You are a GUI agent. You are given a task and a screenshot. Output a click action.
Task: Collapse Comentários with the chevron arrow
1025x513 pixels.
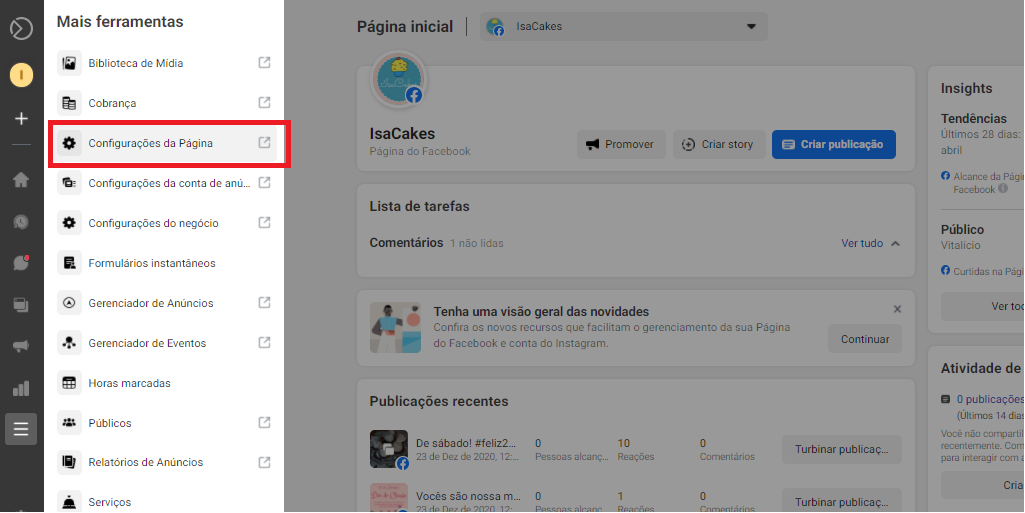896,243
